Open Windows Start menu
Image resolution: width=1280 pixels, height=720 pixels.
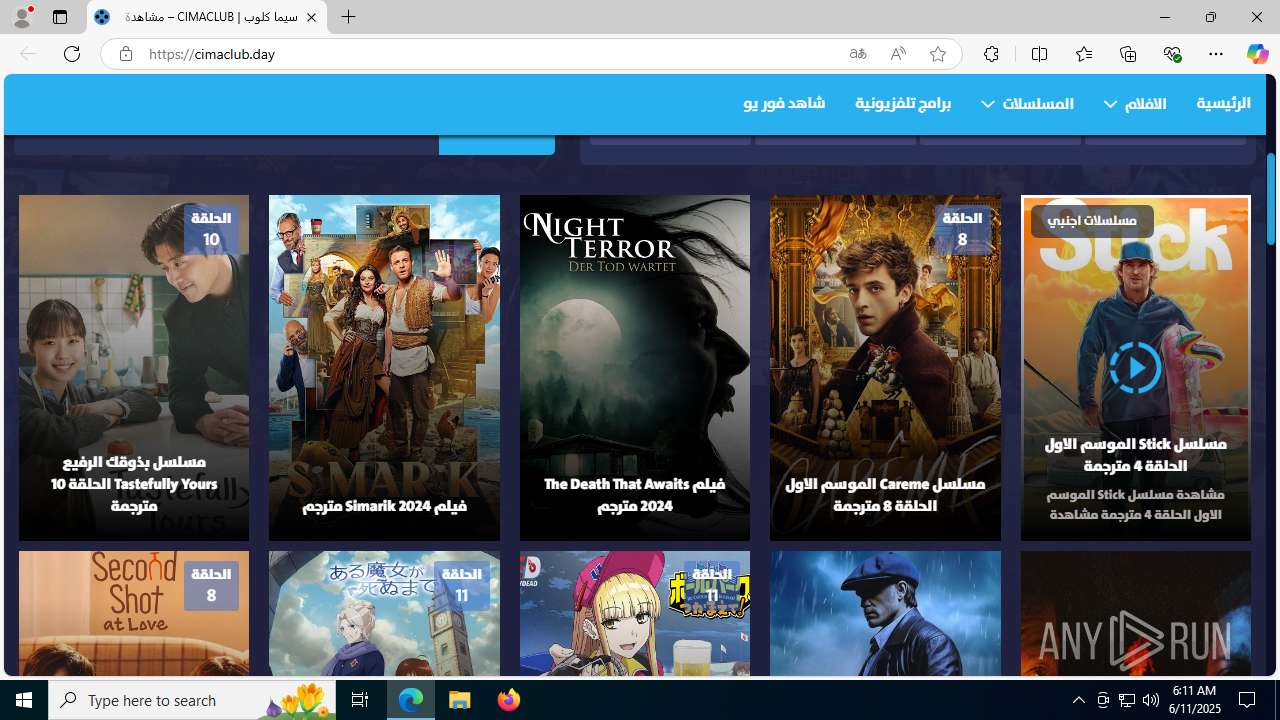click(24, 700)
